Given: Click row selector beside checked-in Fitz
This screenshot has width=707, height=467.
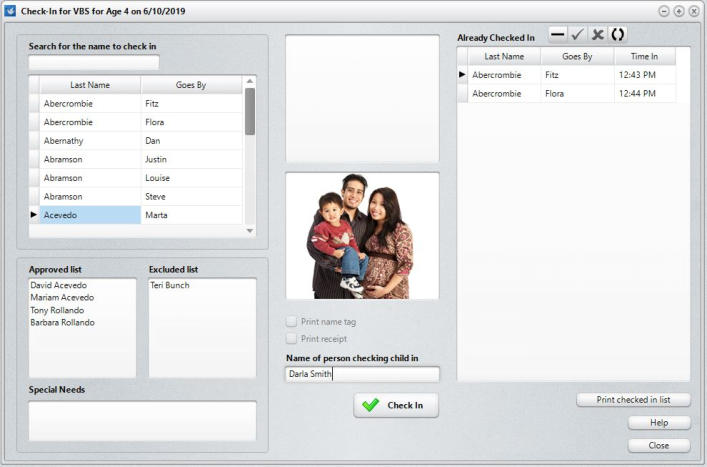Looking at the screenshot, I should [x=463, y=75].
